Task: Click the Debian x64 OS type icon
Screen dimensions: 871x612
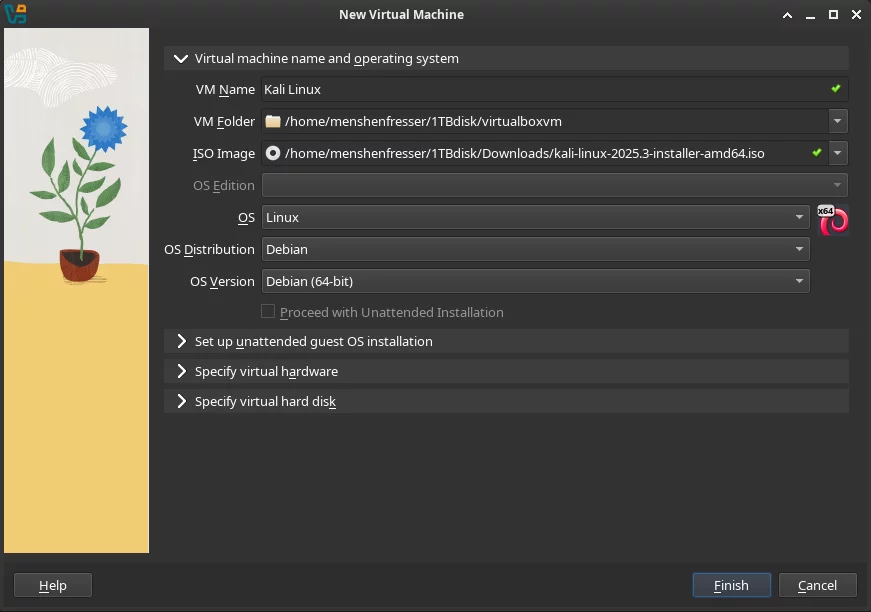Action: 832,219
